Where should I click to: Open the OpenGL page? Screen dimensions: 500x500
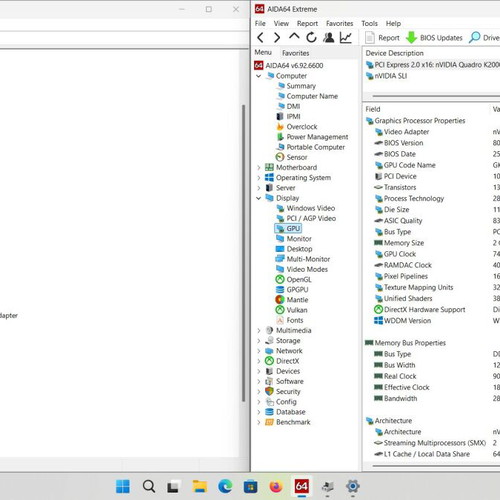tap(293, 280)
